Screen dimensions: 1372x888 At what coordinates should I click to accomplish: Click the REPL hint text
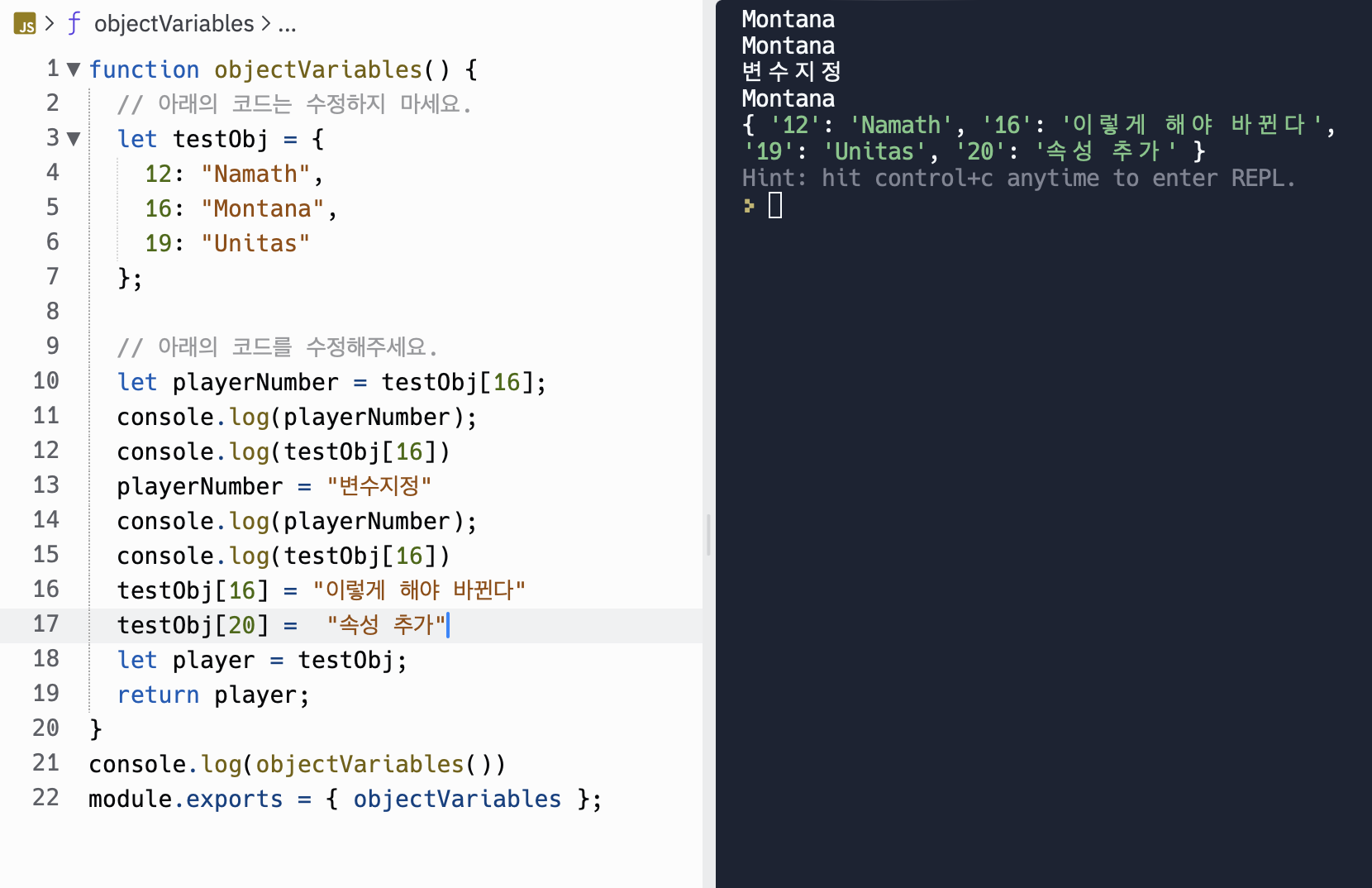coord(1017,177)
